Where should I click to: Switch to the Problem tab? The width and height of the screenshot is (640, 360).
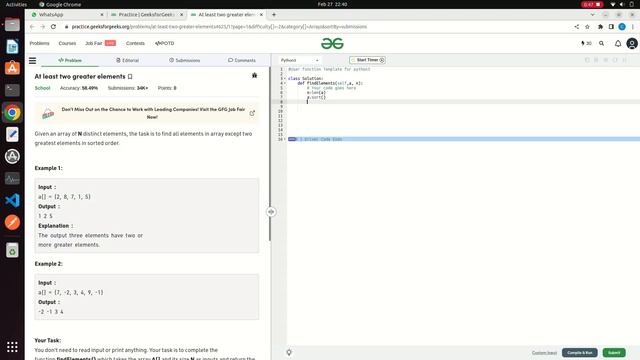pyautogui.click(x=70, y=60)
